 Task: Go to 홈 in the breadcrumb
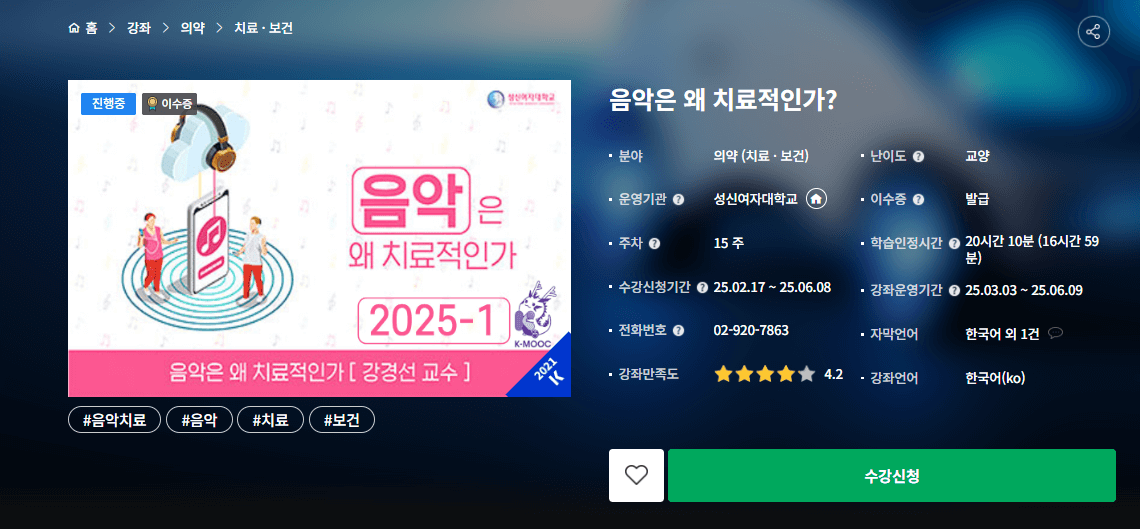click(x=83, y=28)
